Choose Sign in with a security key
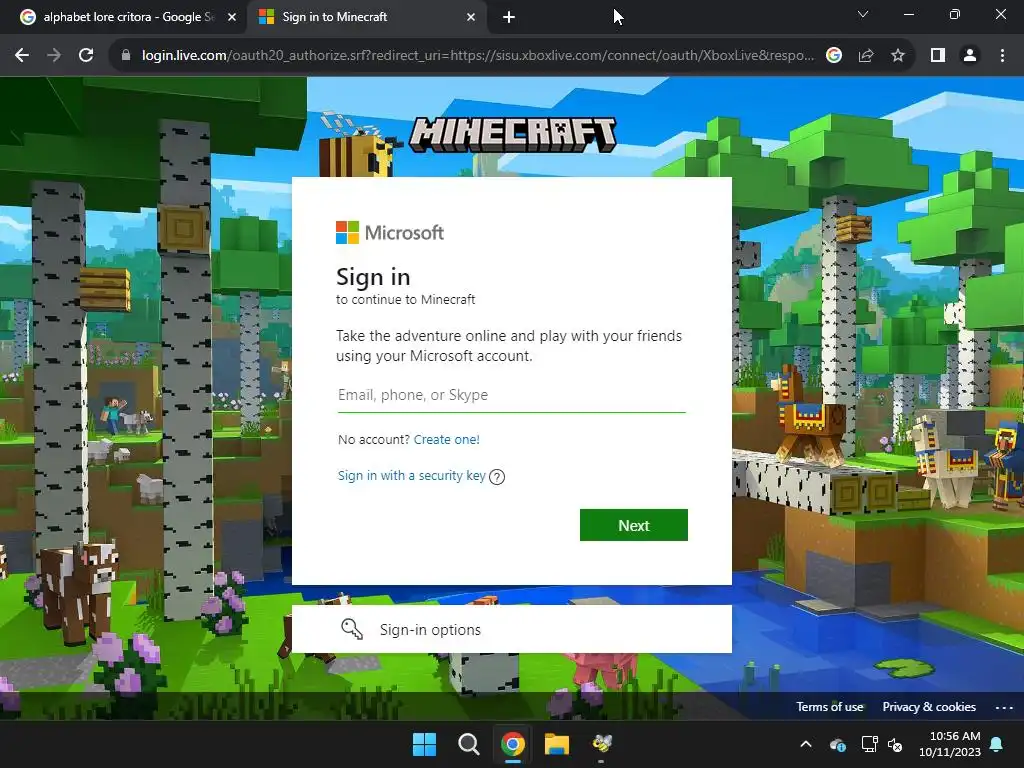The width and height of the screenshot is (1024, 768). coord(411,475)
